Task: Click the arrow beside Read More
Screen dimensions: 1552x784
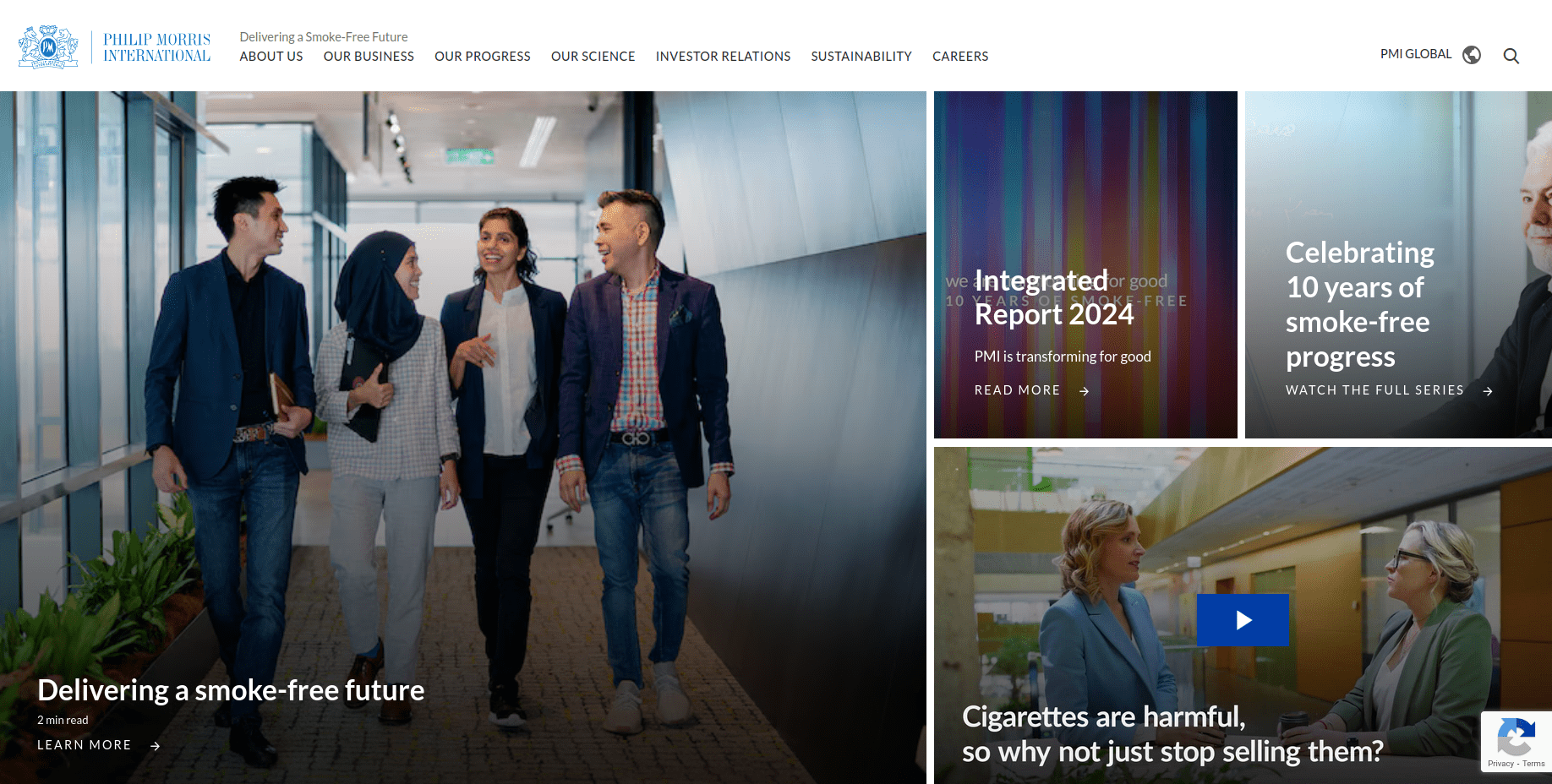Action: coord(1084,391)
